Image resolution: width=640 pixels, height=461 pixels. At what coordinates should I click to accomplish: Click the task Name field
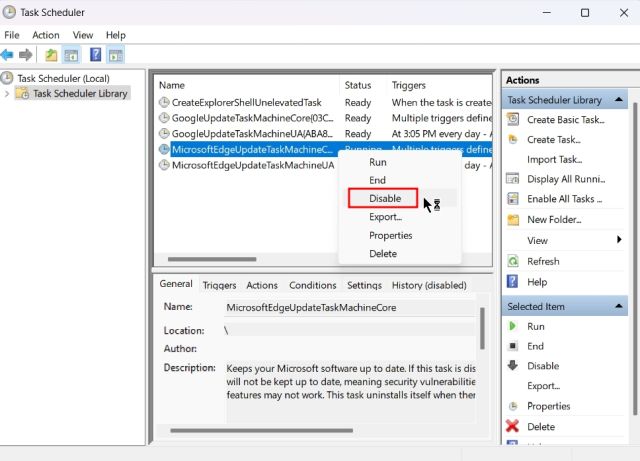click(351, 307)
